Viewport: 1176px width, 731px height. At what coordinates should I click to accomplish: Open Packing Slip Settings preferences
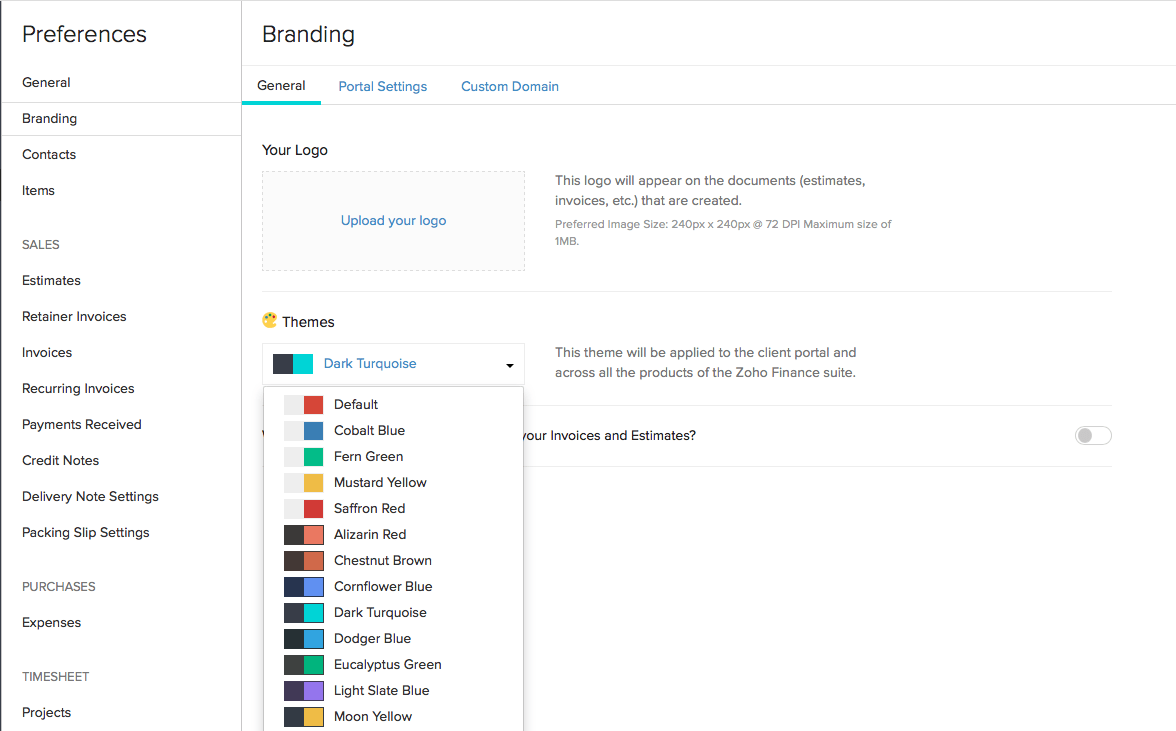pos(85,532)
